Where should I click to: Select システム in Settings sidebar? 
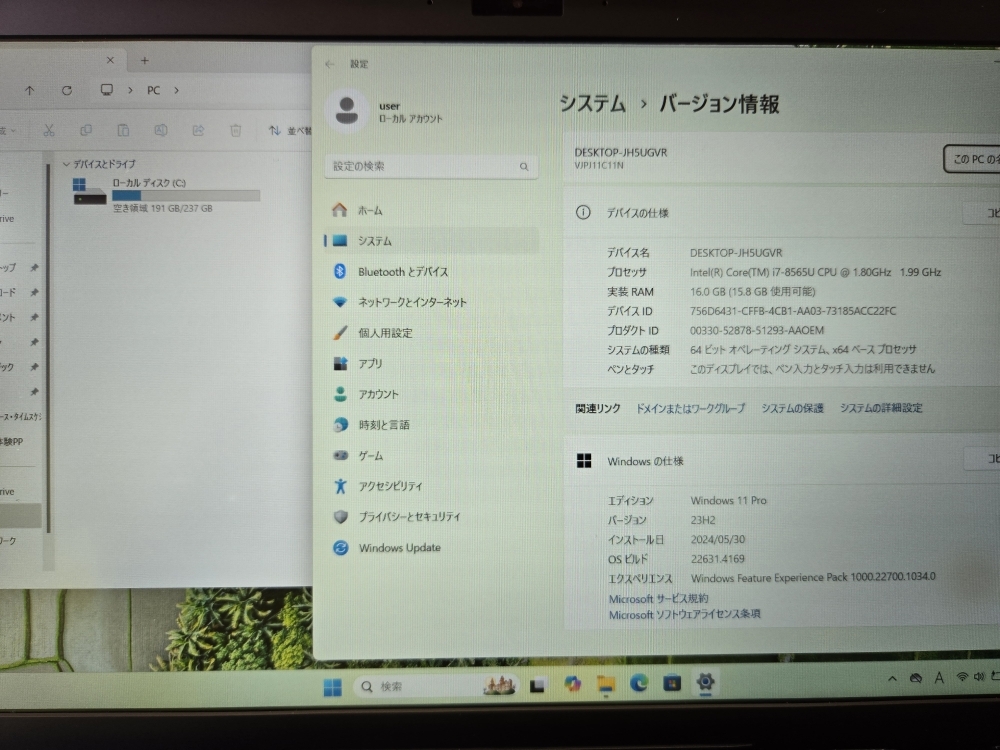coord(431,240)
